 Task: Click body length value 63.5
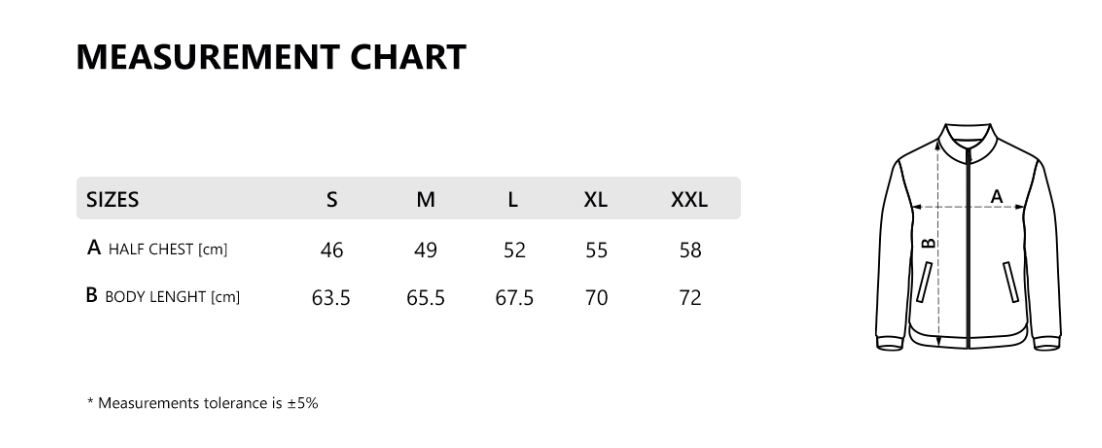pyautogui.click(x=331, y=297)
